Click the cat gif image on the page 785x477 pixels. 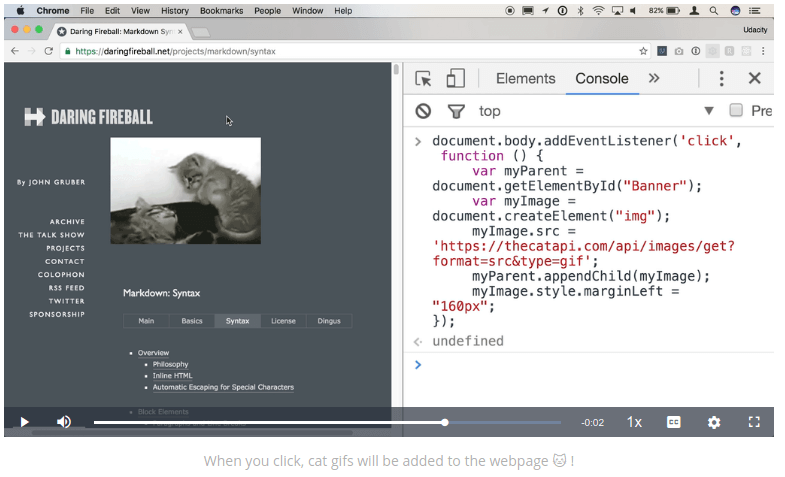pos(185,191)
